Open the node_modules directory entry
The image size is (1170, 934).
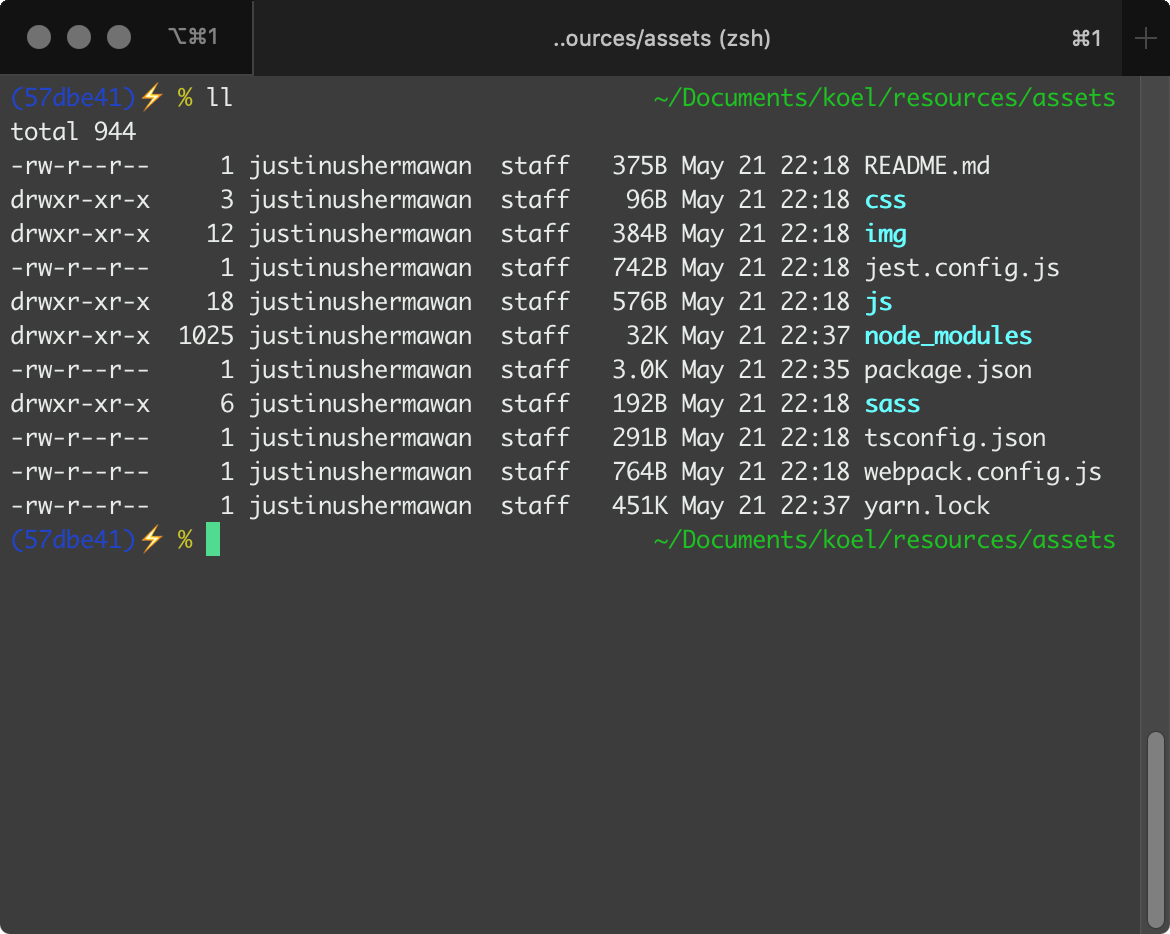pos(947,335)
